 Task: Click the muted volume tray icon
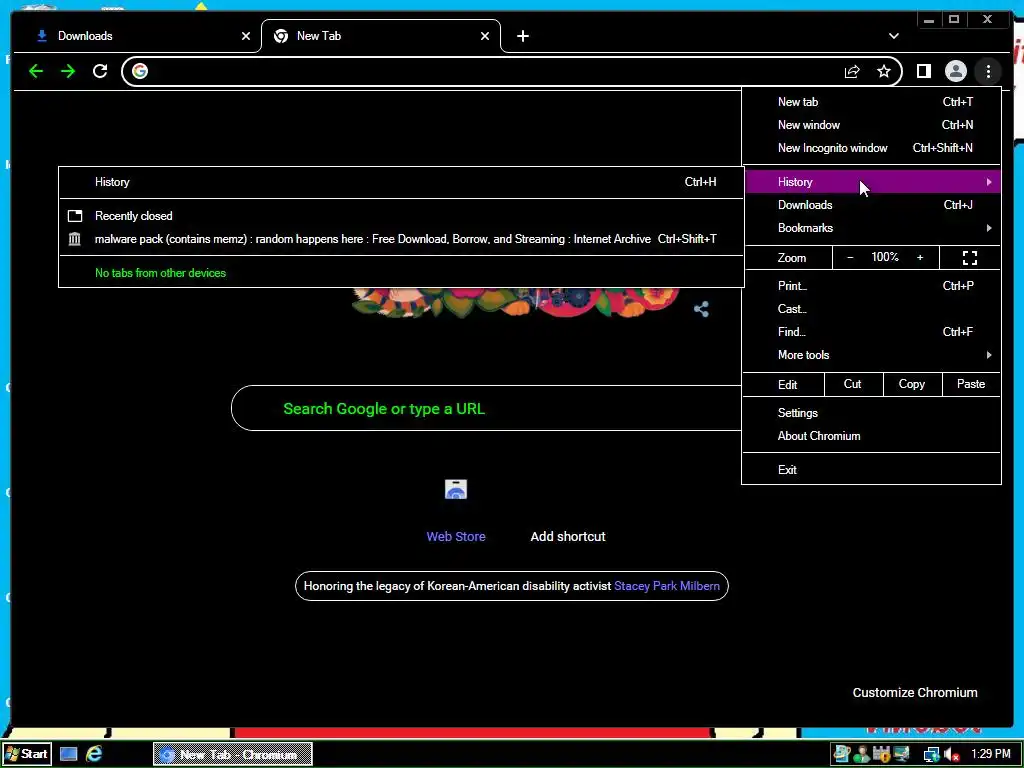pos(952,755)
